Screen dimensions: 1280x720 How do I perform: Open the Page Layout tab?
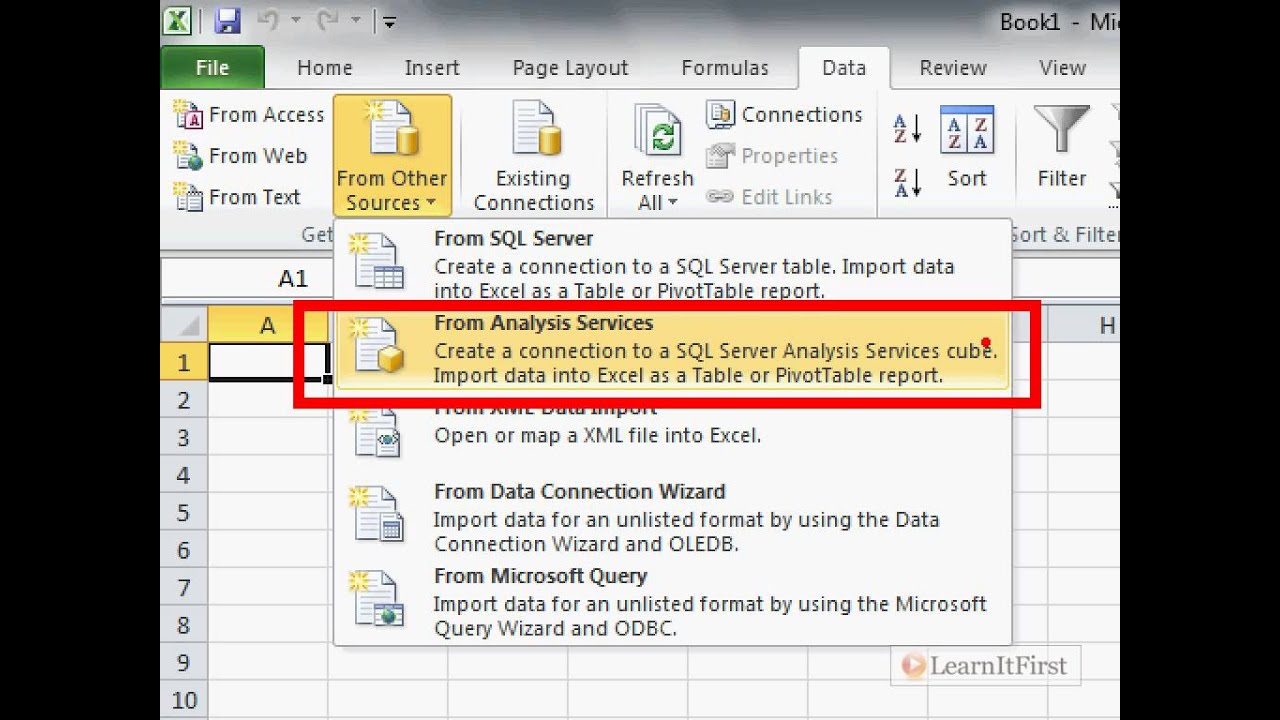pyautogui.click(x=570, y=68)
